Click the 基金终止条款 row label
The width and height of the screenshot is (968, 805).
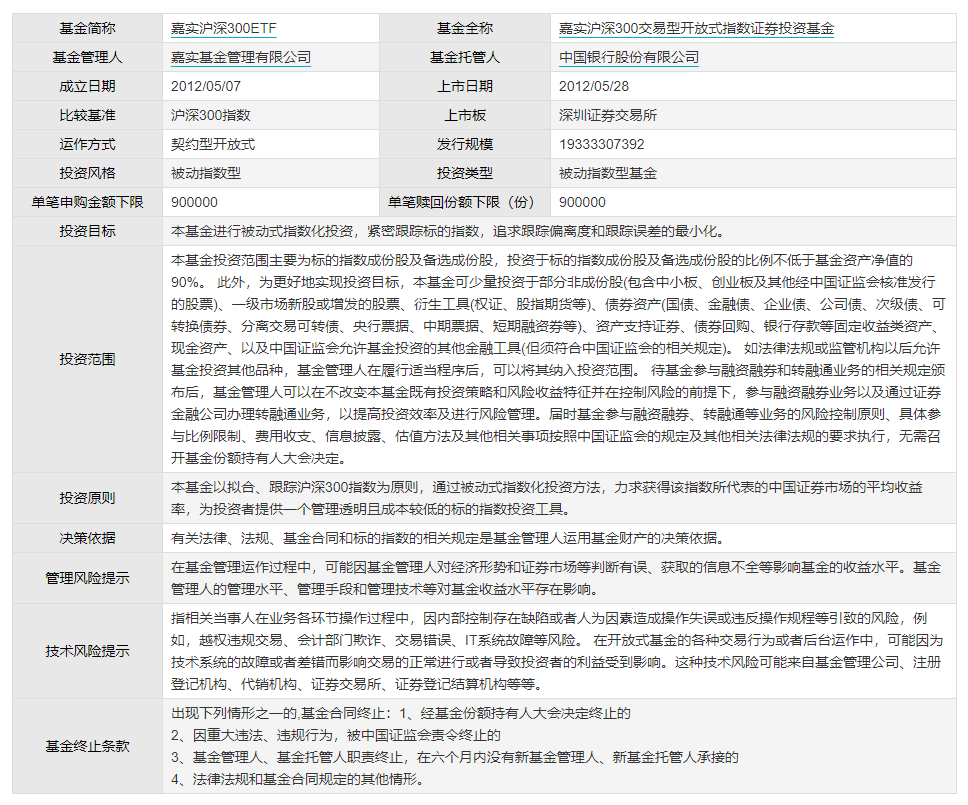coord(87,746)
